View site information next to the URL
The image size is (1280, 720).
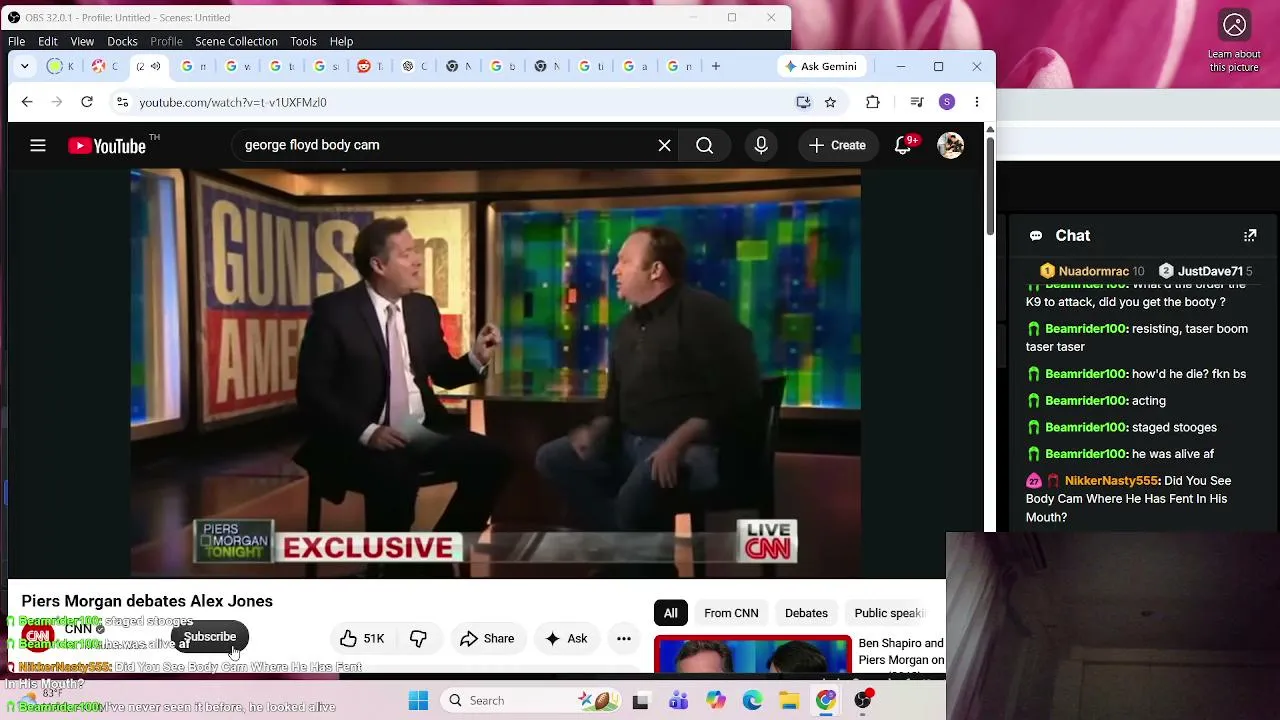(x=122, y=102)
